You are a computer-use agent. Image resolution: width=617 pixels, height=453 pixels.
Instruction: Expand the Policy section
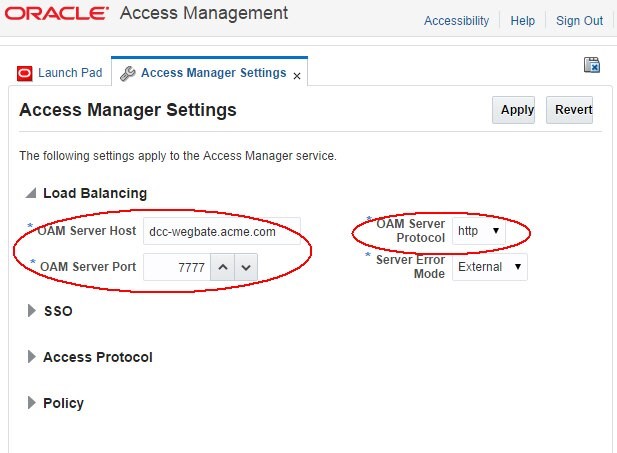(x=31, y=403)
